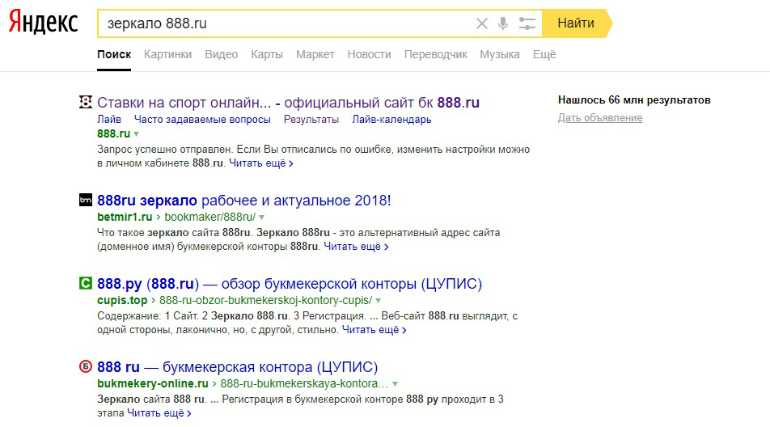
Task: Switch to the Видео tab
Action: coord(221,54)
